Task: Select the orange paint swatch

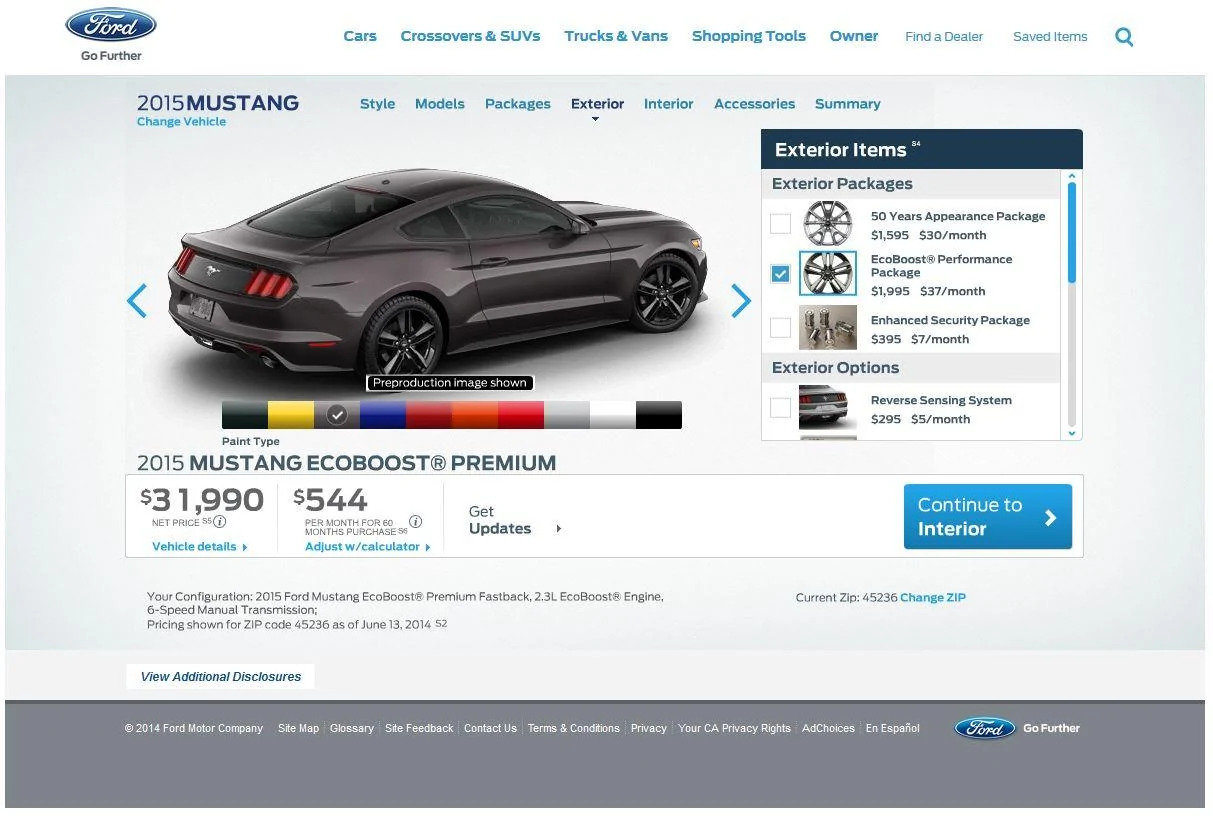Action: coord(475,415)
